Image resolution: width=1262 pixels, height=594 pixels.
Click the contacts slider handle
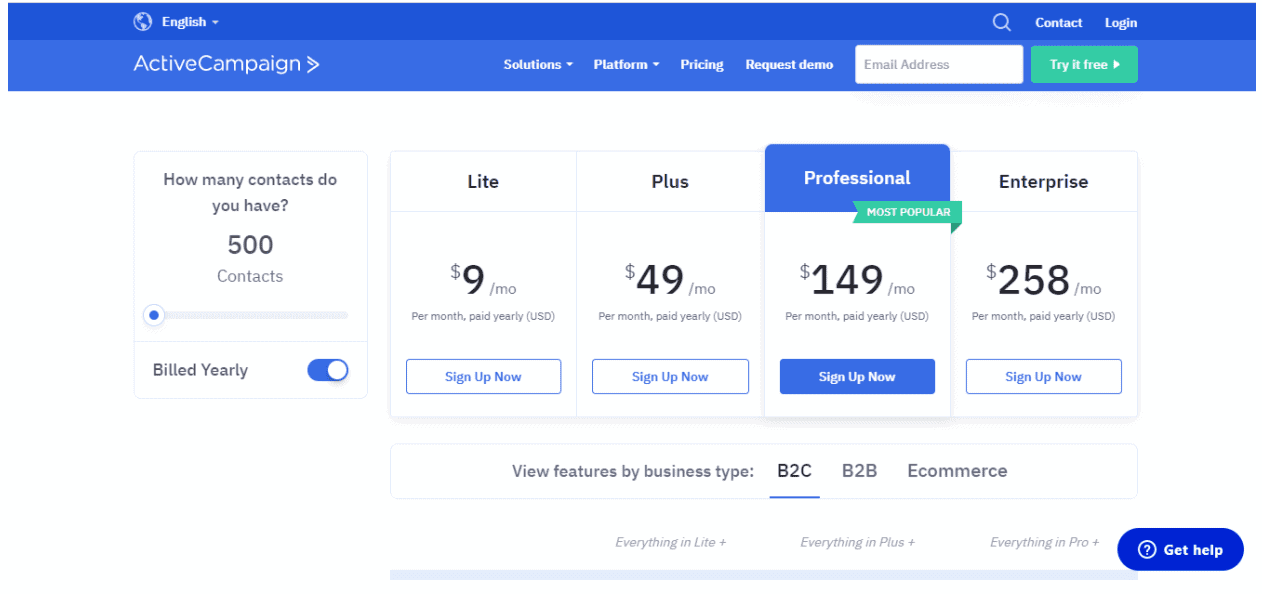[x=154, y=315]
